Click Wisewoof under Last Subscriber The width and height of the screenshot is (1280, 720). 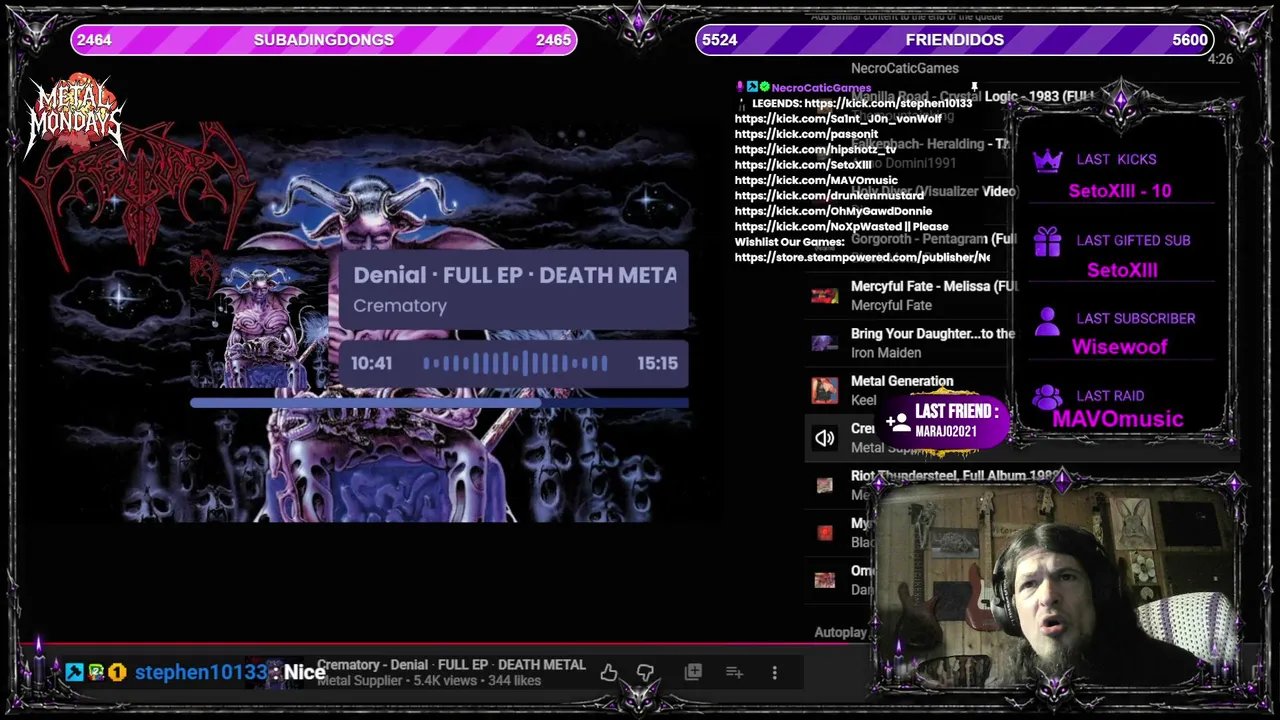1120,347
